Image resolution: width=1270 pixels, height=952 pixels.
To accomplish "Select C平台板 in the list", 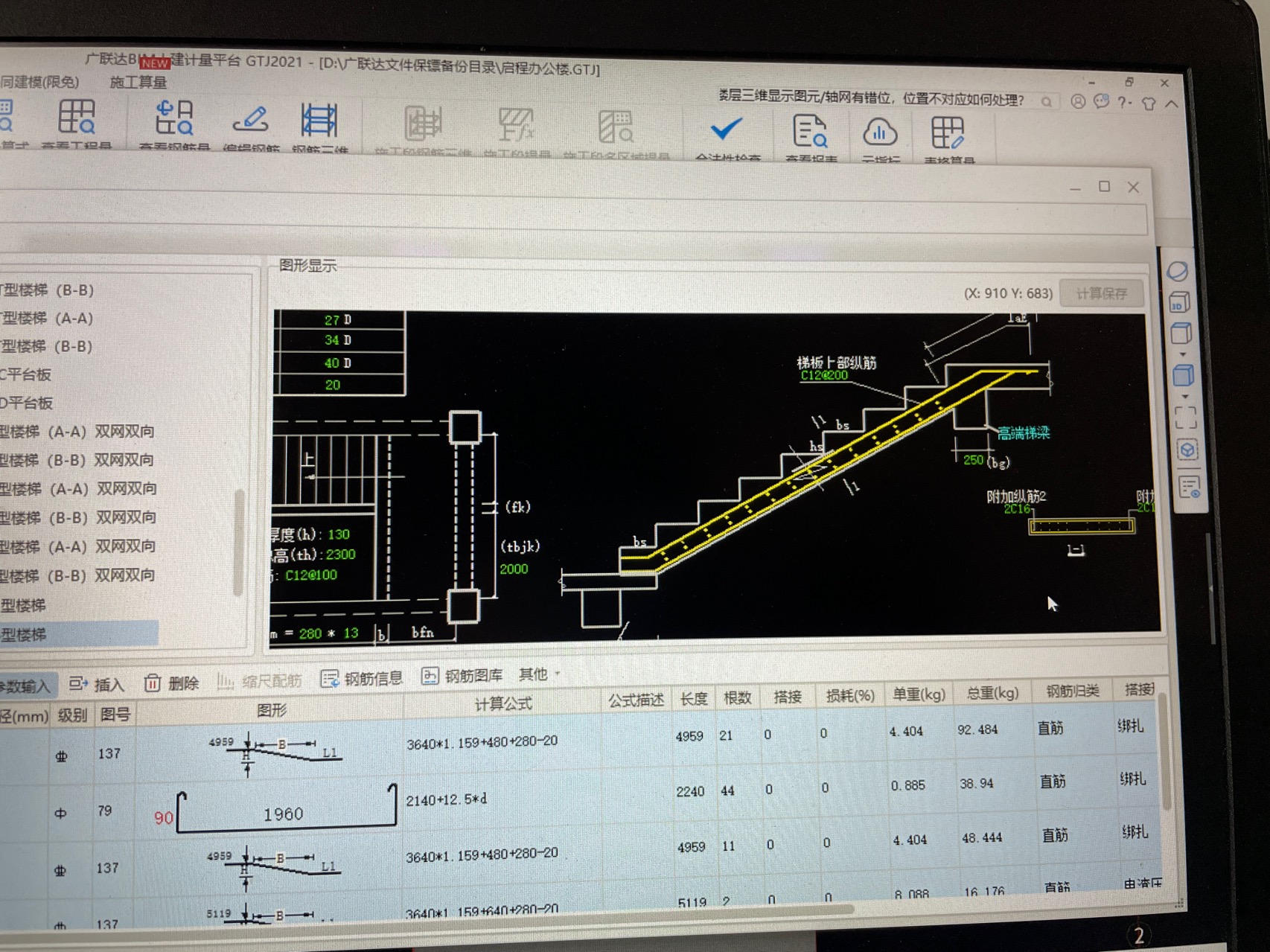I will point(27,374).
